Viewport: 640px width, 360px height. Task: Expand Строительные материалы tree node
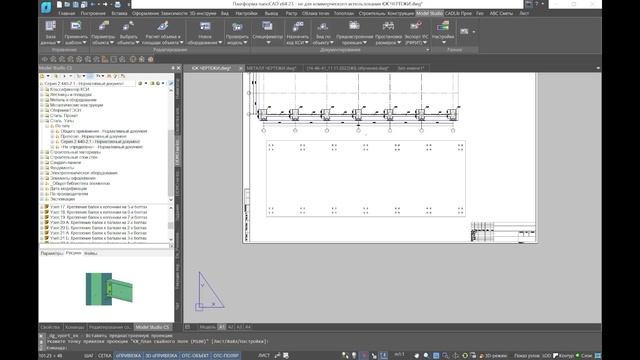point(42,152)
